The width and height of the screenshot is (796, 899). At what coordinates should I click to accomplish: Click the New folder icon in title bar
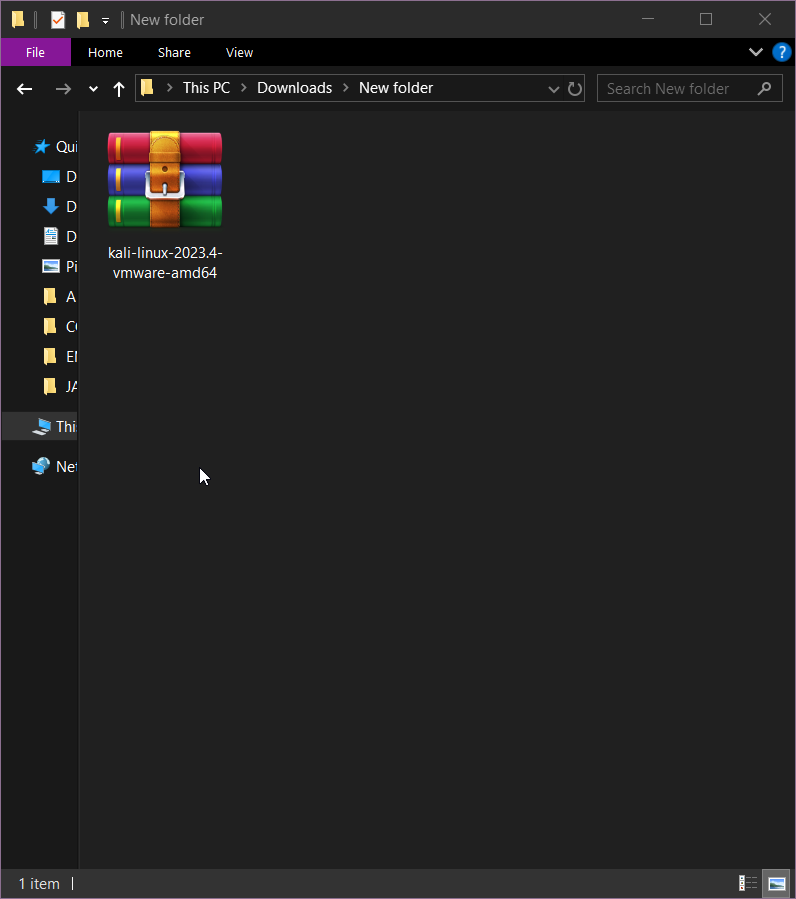pyautogui.click(x=83, y=20)
